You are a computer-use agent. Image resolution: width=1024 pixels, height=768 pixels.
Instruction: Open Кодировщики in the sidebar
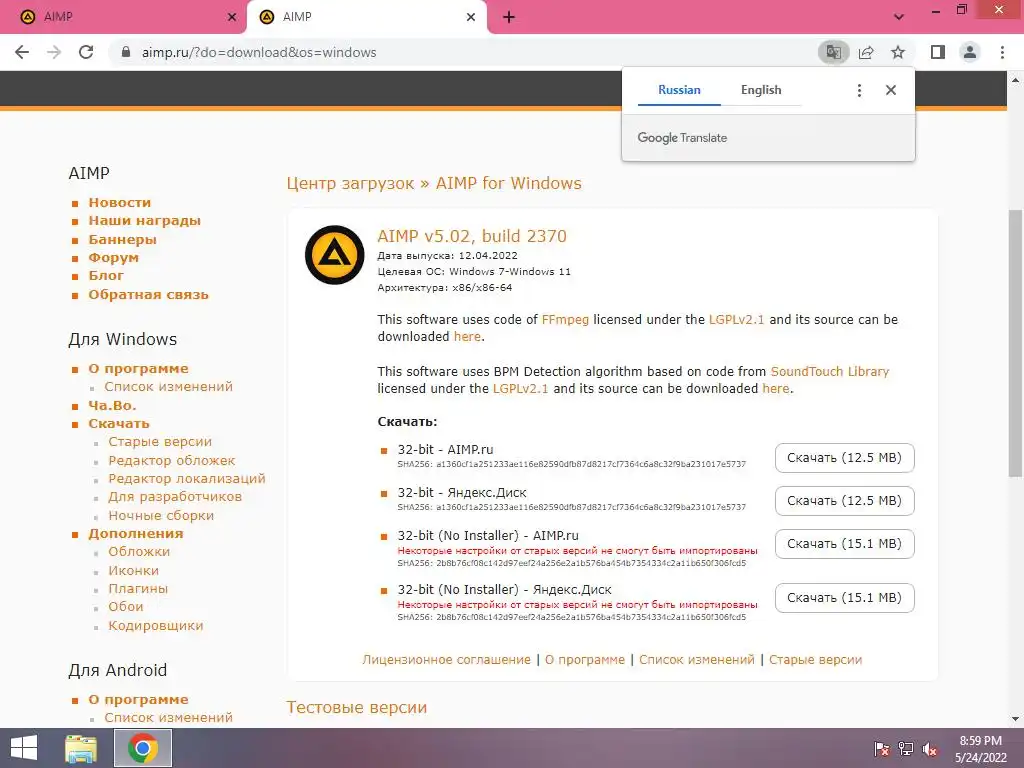155,626
